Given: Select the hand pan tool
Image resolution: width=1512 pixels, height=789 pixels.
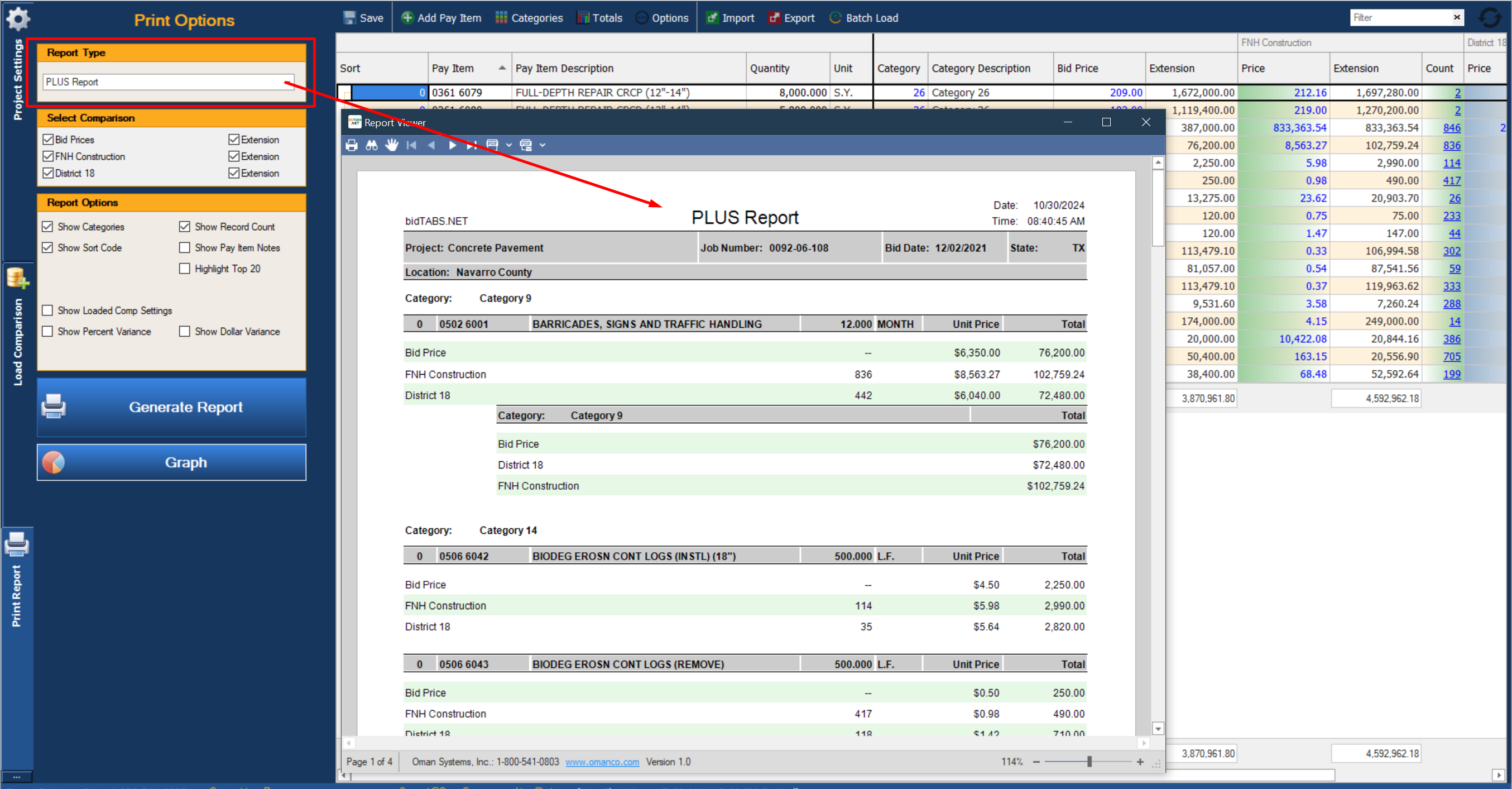Looking at the screenshot, I should click(391, 145).
